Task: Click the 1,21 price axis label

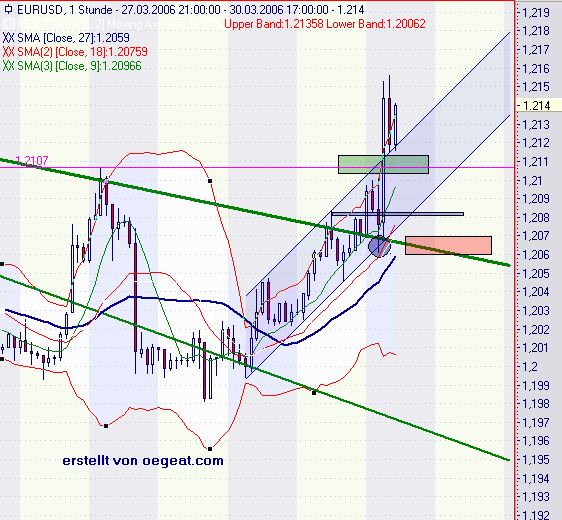Action: [x=532, y=181]
